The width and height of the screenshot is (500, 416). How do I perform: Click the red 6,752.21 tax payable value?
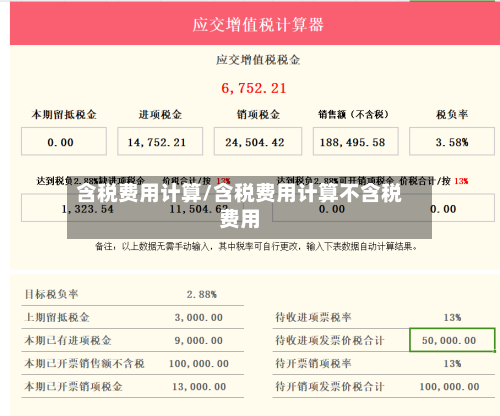254,88
